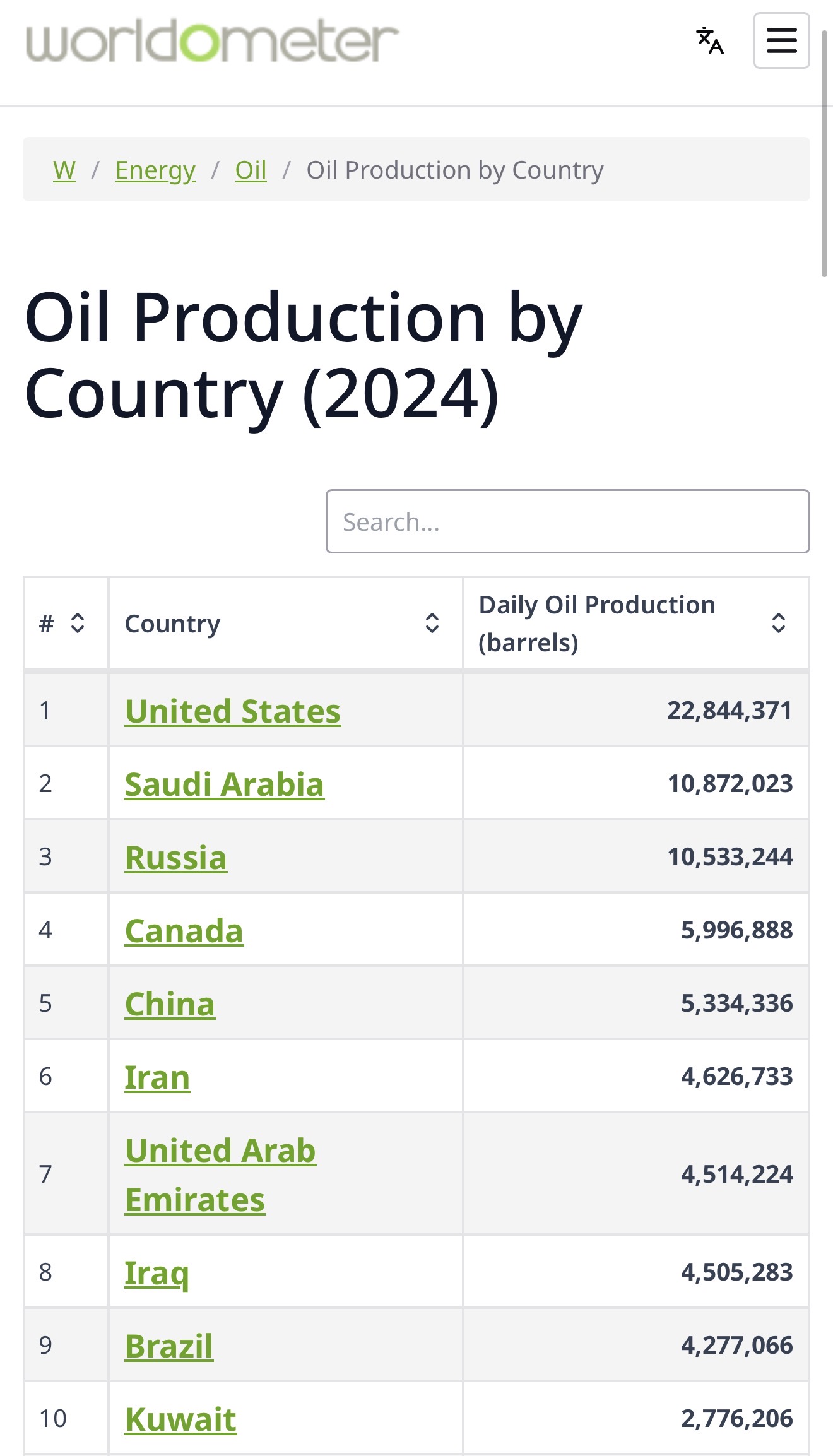Go to the W home breadcrumb
The width and height of the screenshot is (833, 1456).
point(64,170)
